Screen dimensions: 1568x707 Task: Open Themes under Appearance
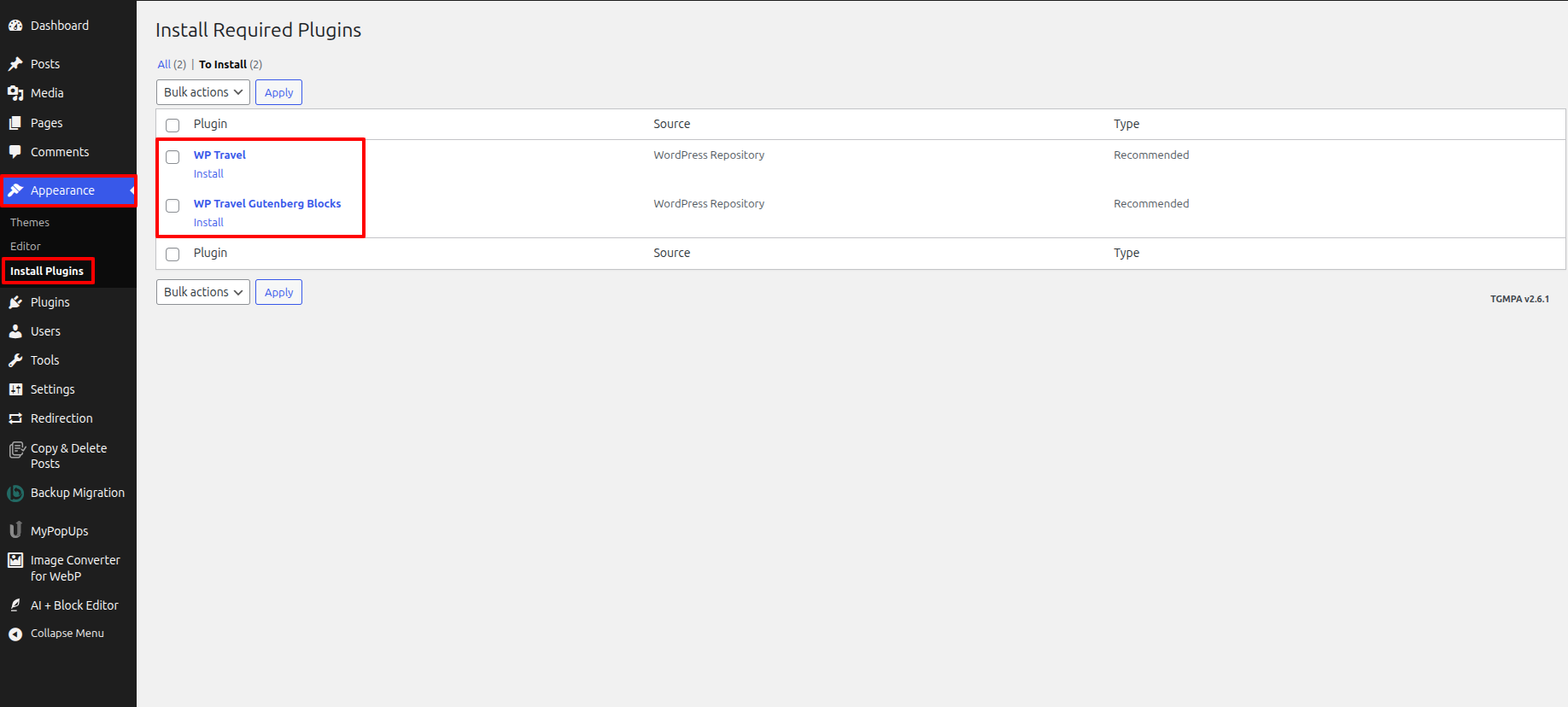pos(30,222)
